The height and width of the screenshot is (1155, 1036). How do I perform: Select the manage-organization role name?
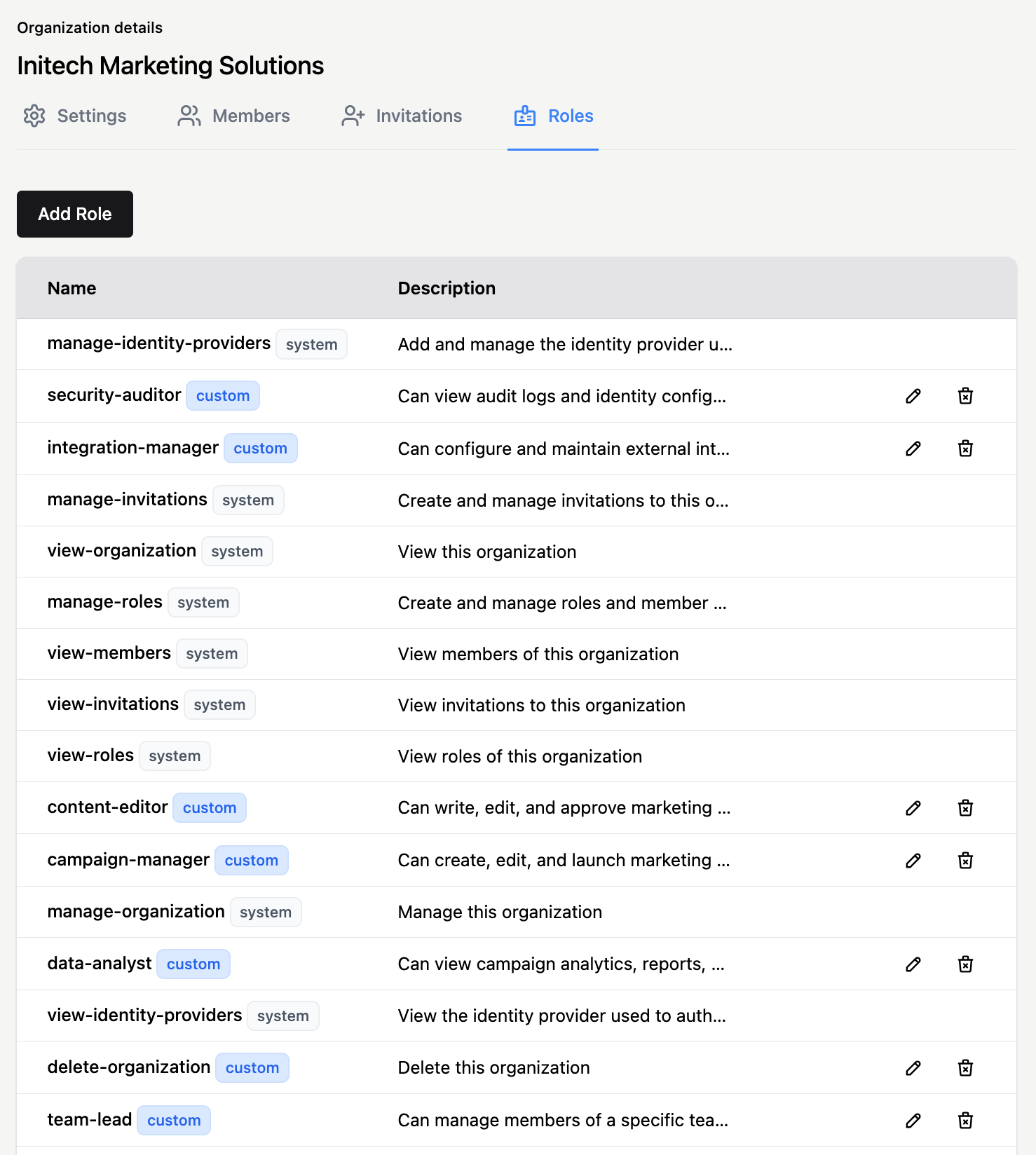tap(136, 912)
